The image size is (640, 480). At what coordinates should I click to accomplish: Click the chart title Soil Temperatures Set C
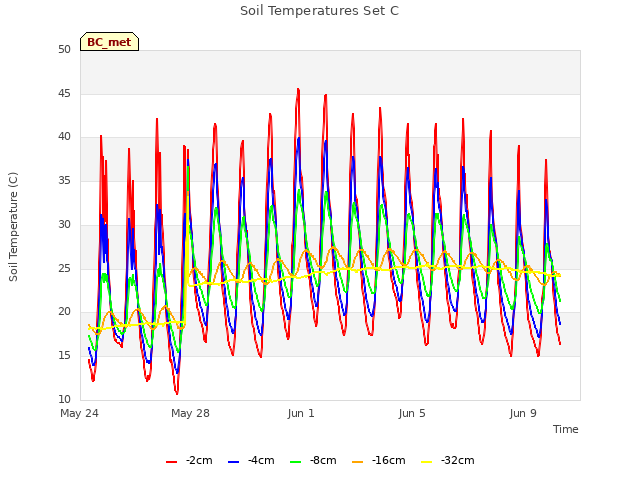point(320,11)
